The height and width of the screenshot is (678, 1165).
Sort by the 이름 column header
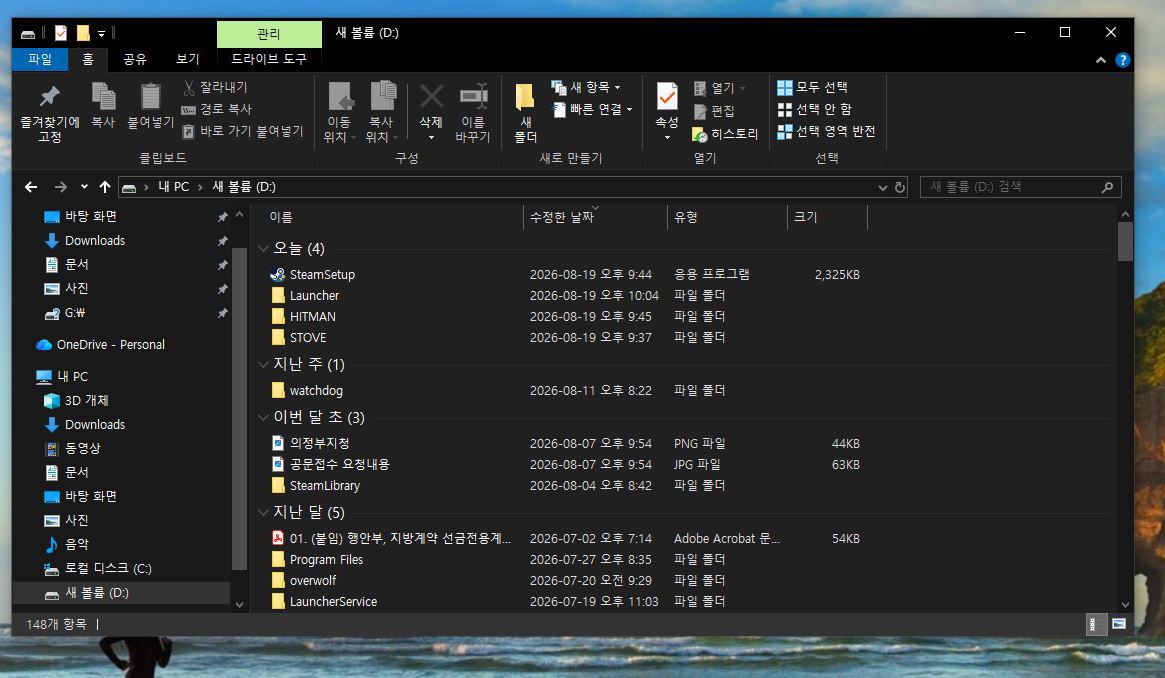pyautogui.click(x=281, y=217)
